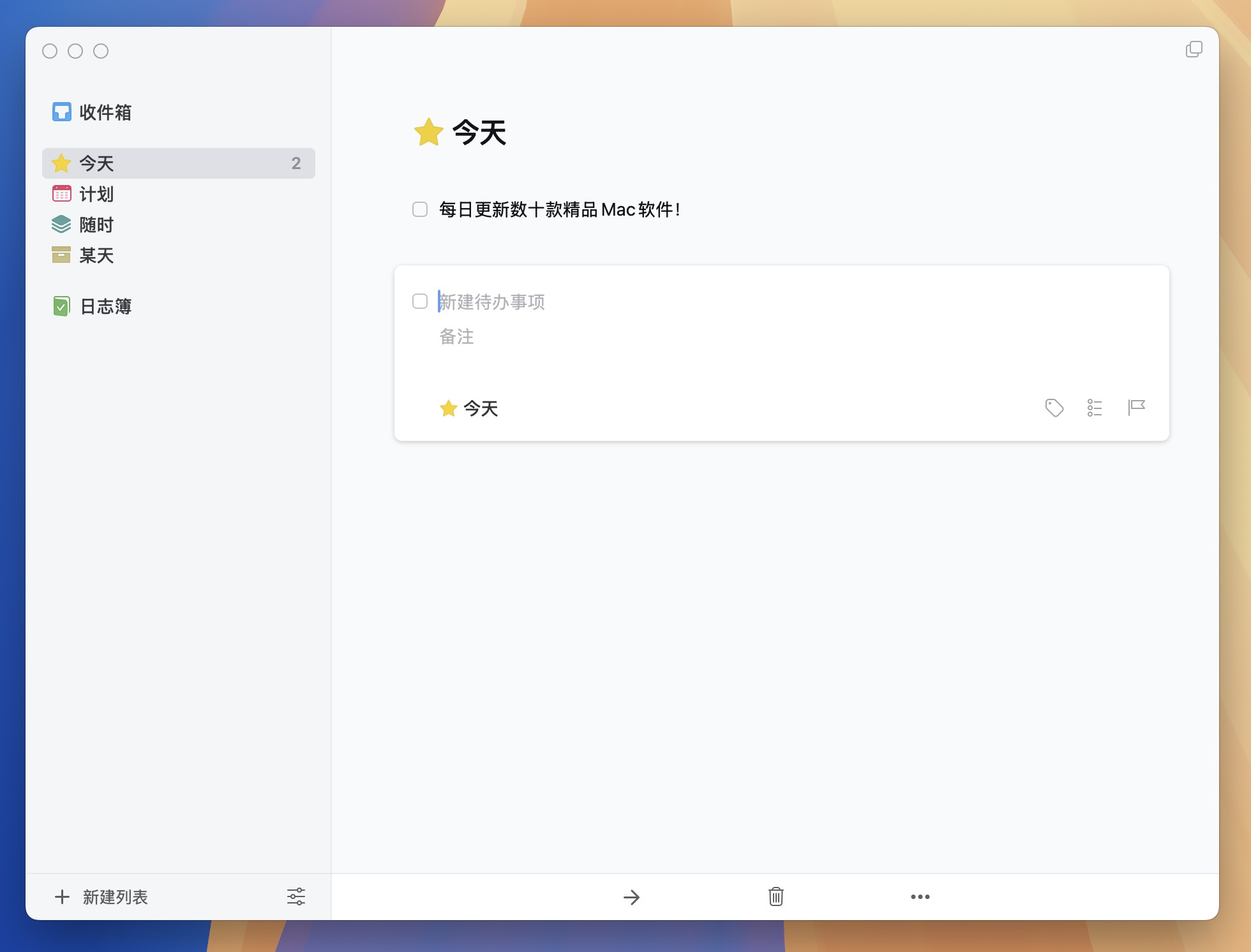
Task: Open the trash icon in bottom toolbar
Action: pos(775,896)
